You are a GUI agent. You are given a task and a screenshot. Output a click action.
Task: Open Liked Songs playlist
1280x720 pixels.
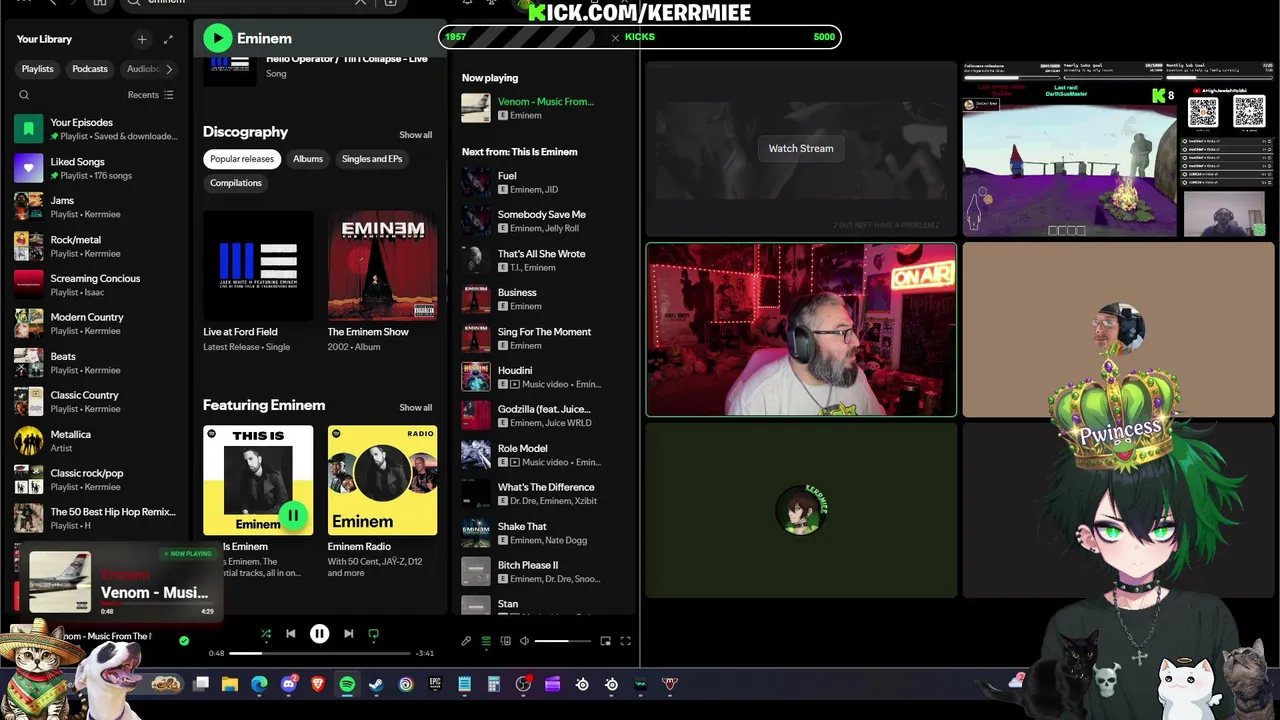point(98,168)
